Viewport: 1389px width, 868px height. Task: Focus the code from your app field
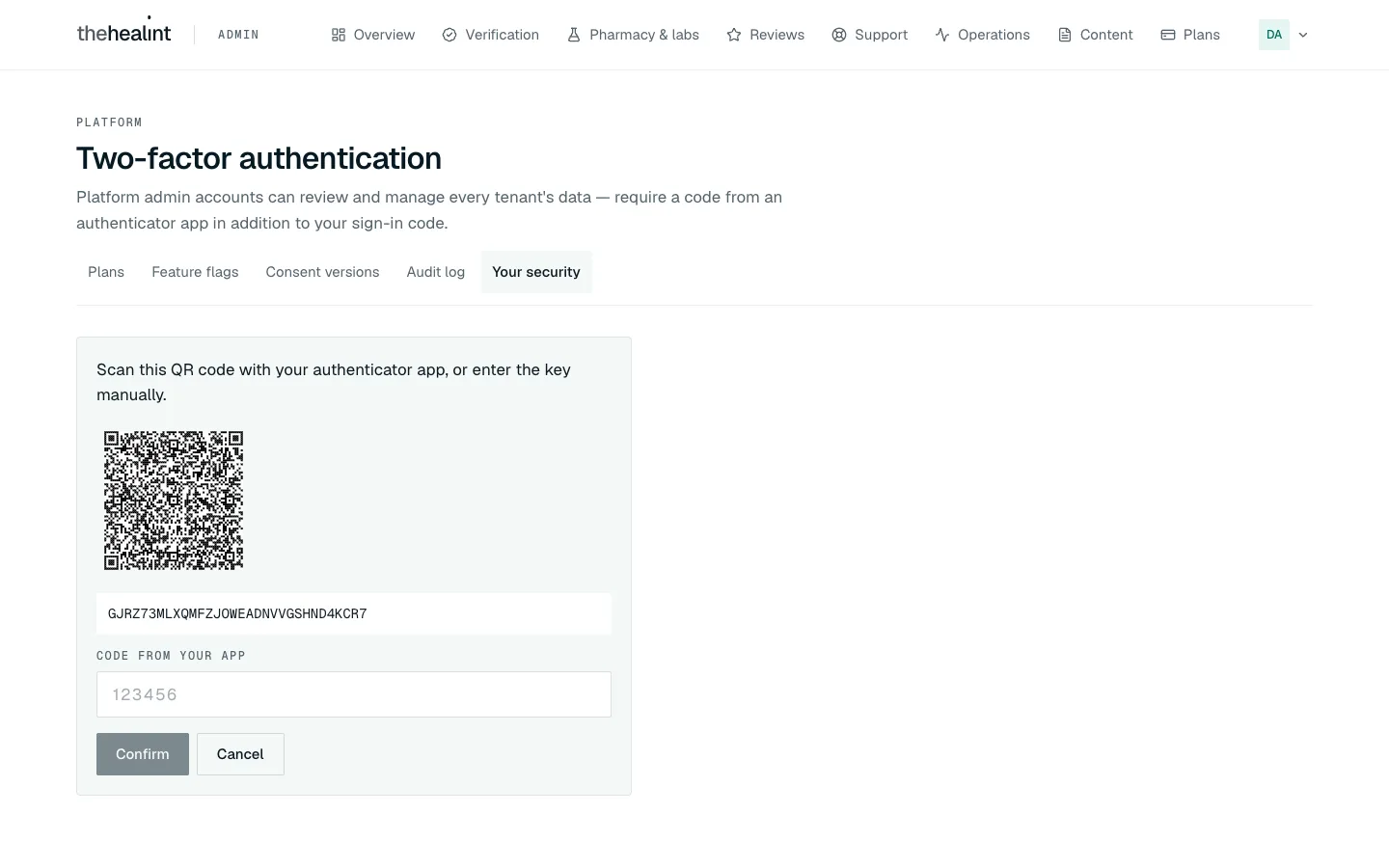[x=354, y=694]
